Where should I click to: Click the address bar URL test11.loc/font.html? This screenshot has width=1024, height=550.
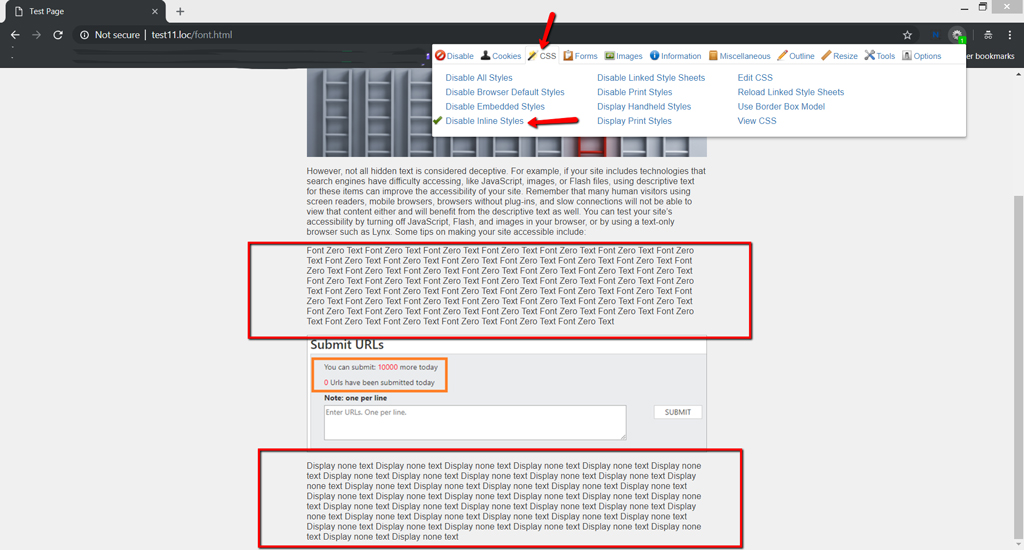coord(192,35)
